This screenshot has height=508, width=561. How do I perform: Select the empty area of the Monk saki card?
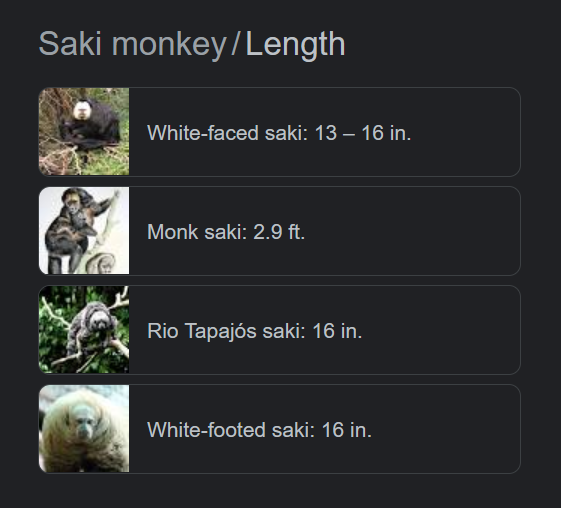(x=411, y=231)
